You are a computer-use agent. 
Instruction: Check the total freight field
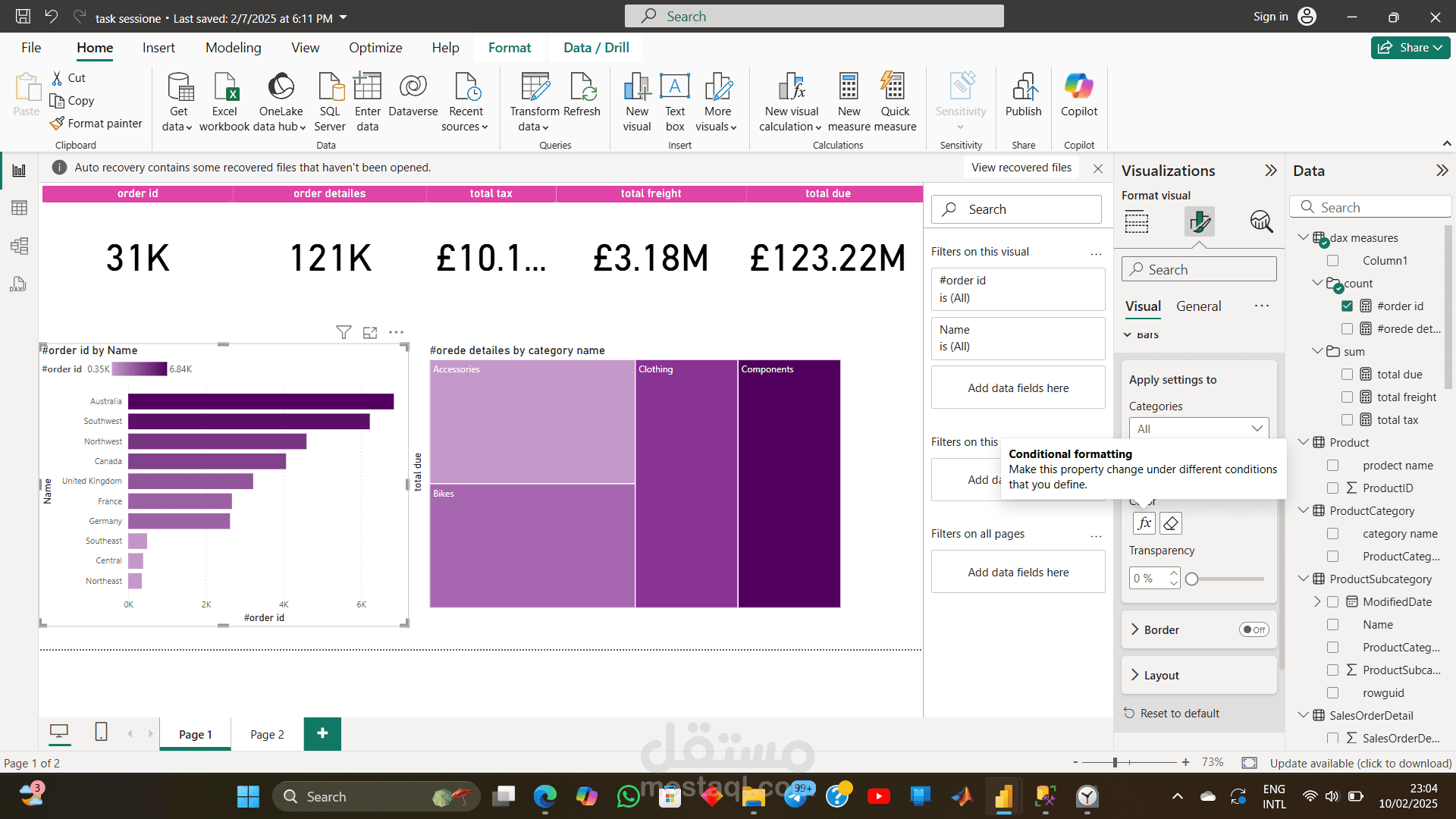1347,397
